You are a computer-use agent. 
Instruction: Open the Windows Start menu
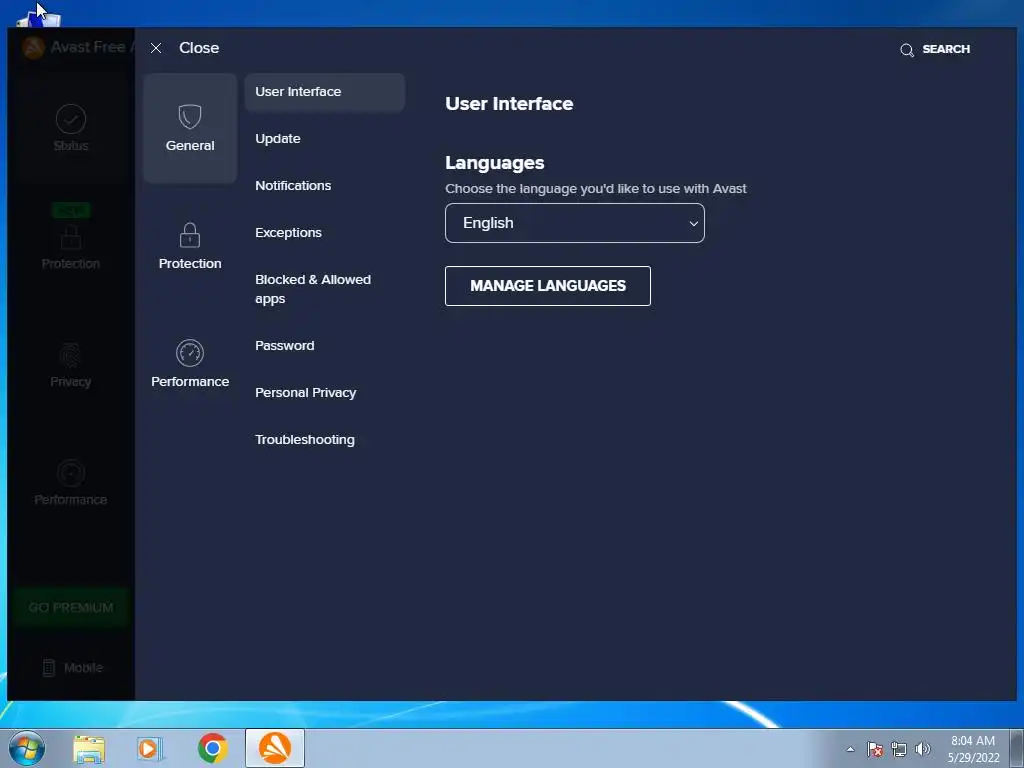[x=27, y=748]
